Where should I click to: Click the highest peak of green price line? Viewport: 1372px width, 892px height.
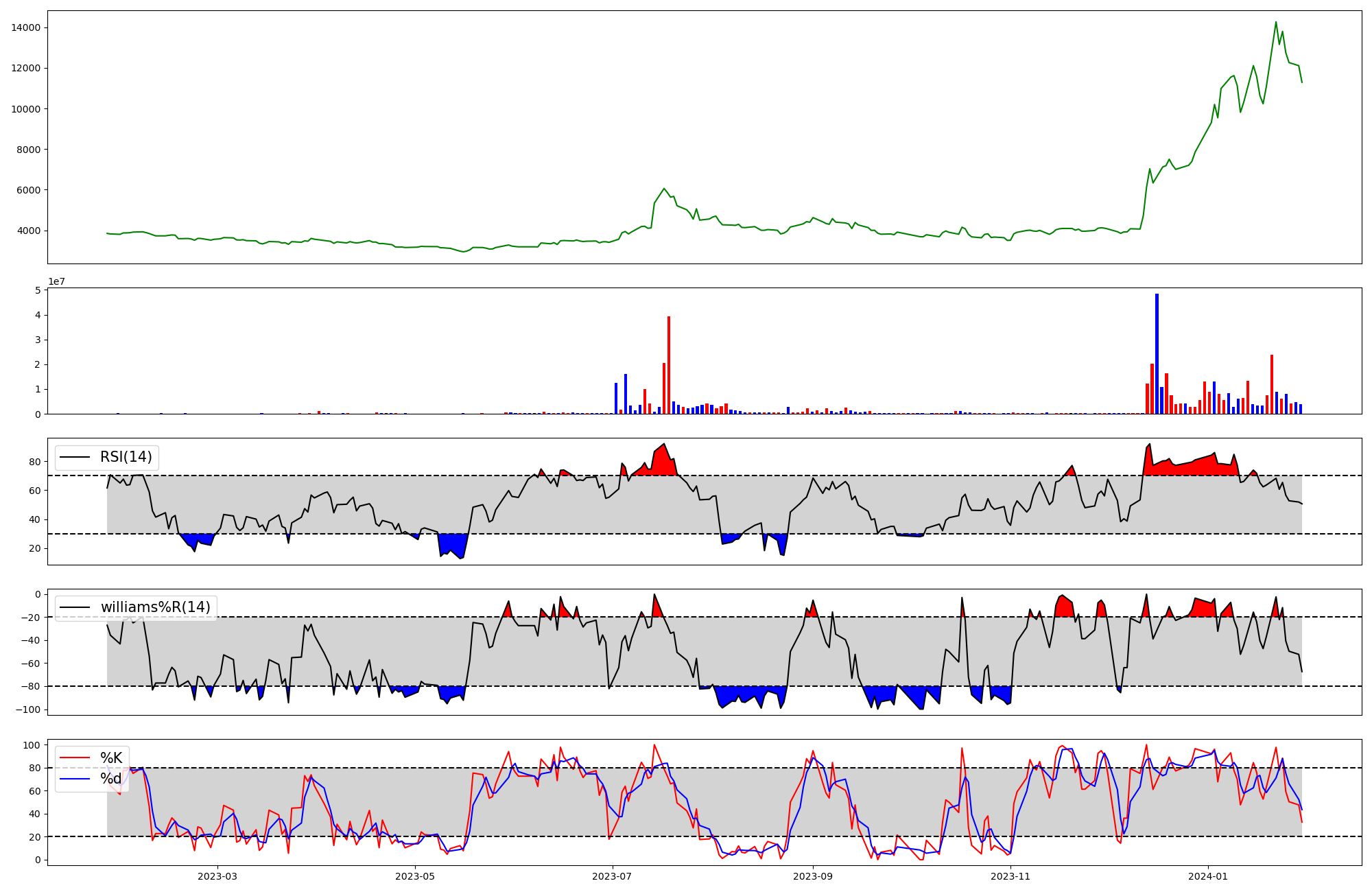click(x=1276, y=23)
